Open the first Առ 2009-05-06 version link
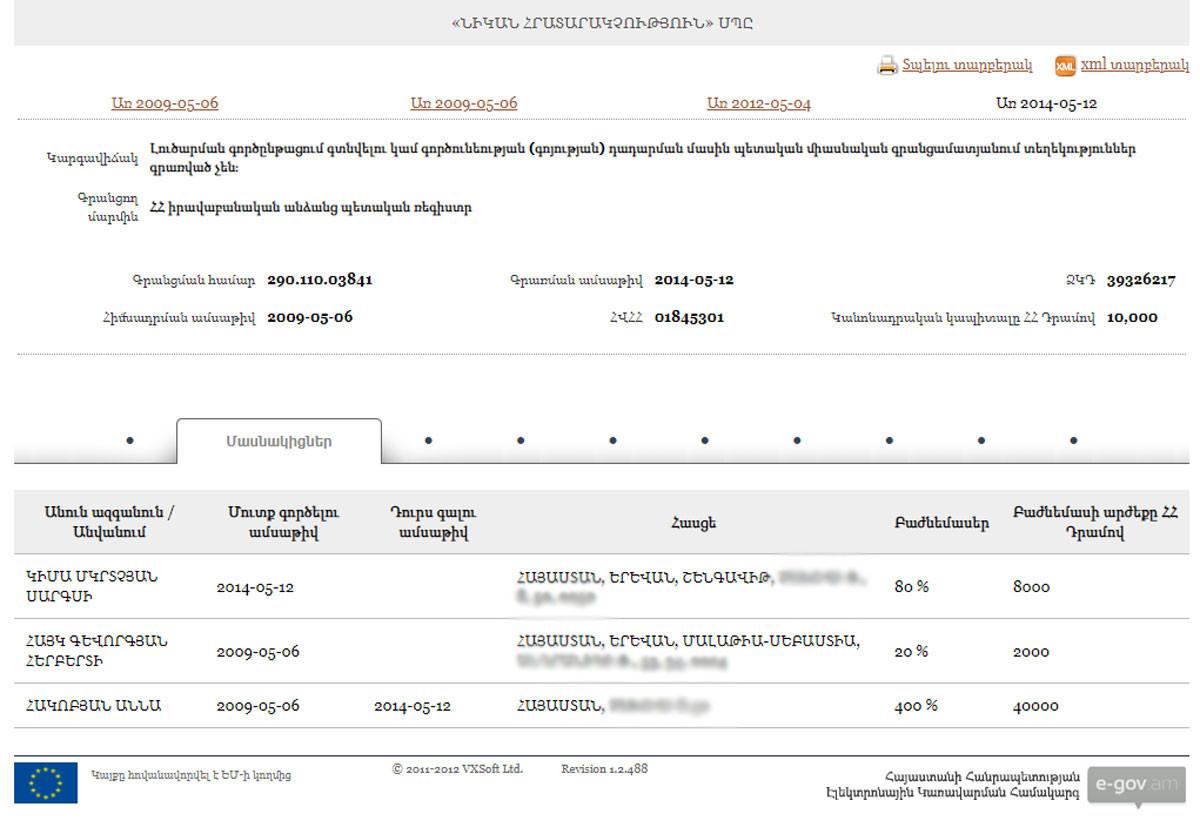The image size is (1200, 834). click(165, 103)
